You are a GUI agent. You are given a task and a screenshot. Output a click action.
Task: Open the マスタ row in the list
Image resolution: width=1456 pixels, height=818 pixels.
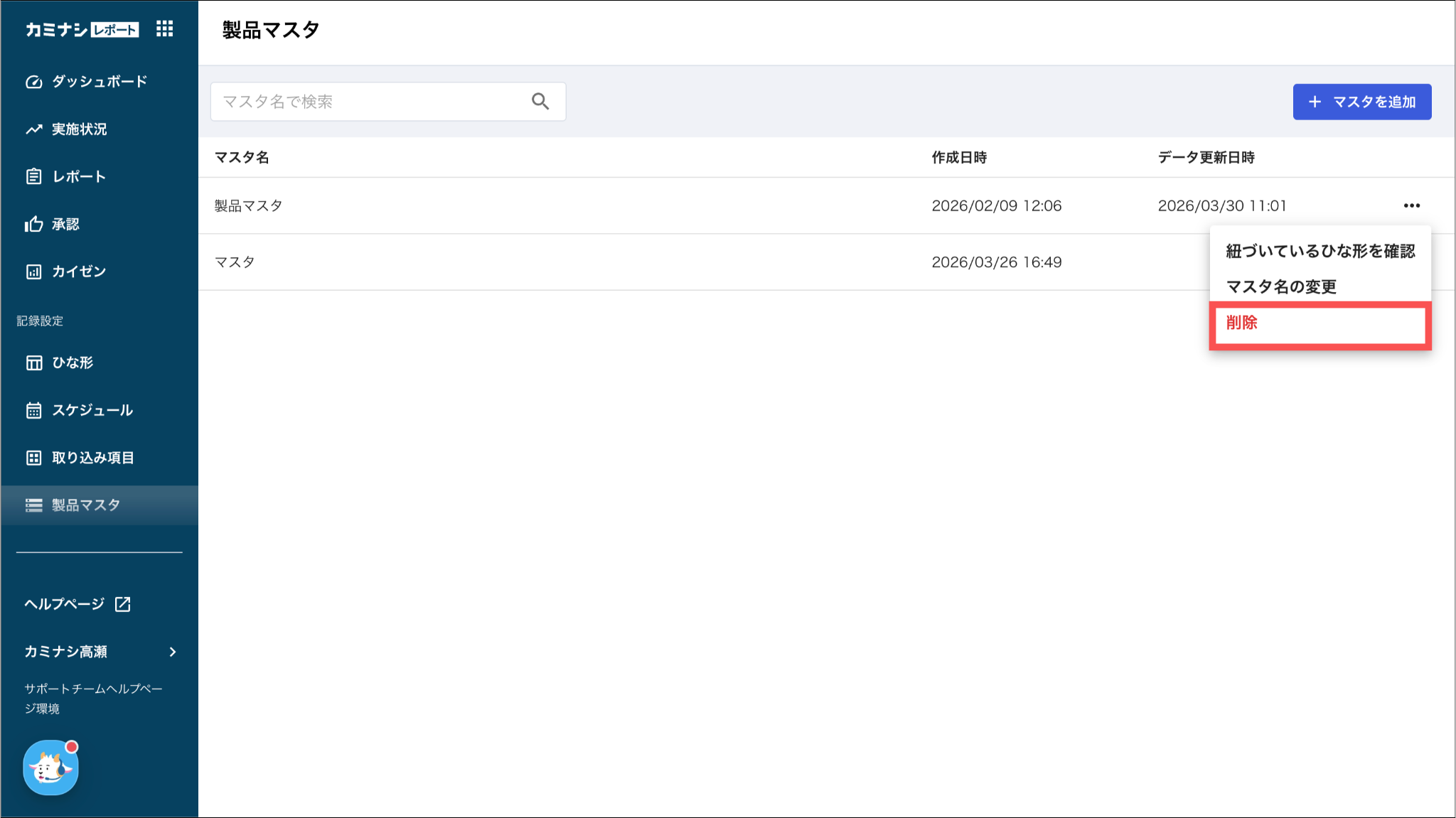coord(826,262)
